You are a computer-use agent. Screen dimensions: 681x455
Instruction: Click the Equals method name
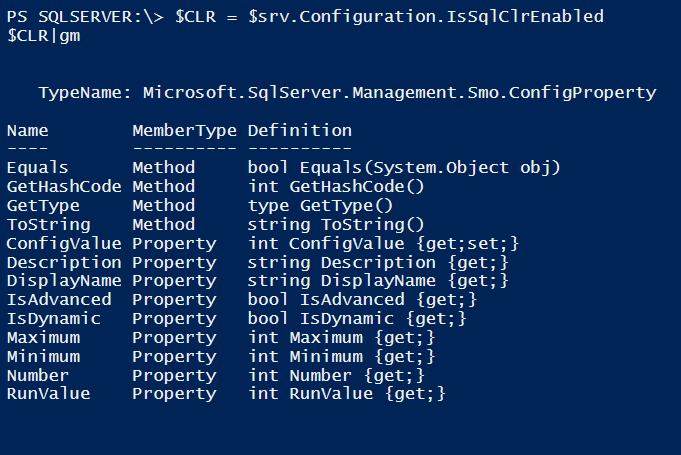[37, 168]
